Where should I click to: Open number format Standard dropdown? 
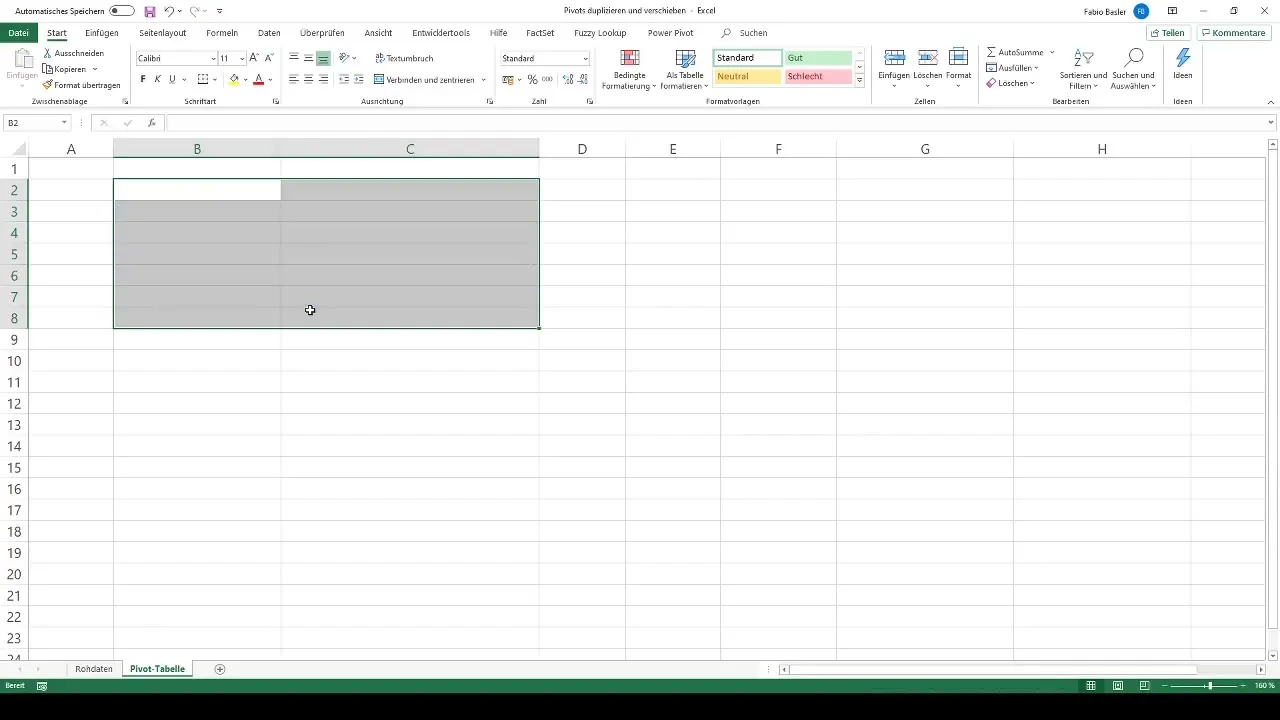click(585, 59)
